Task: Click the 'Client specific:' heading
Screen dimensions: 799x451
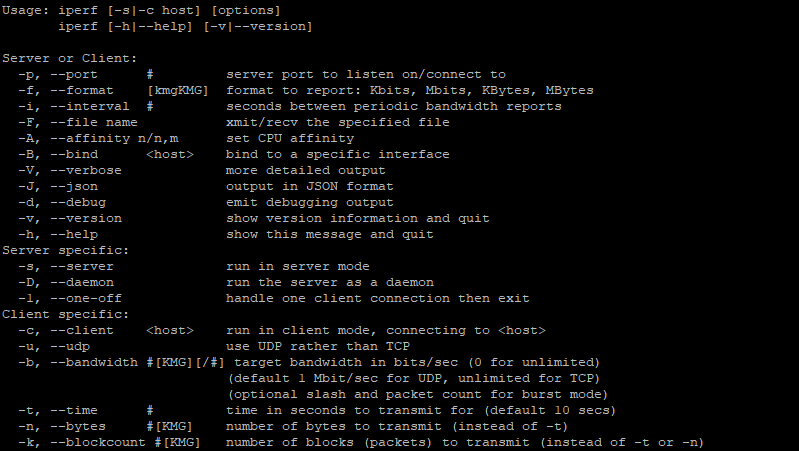Action: coord(66,314)
